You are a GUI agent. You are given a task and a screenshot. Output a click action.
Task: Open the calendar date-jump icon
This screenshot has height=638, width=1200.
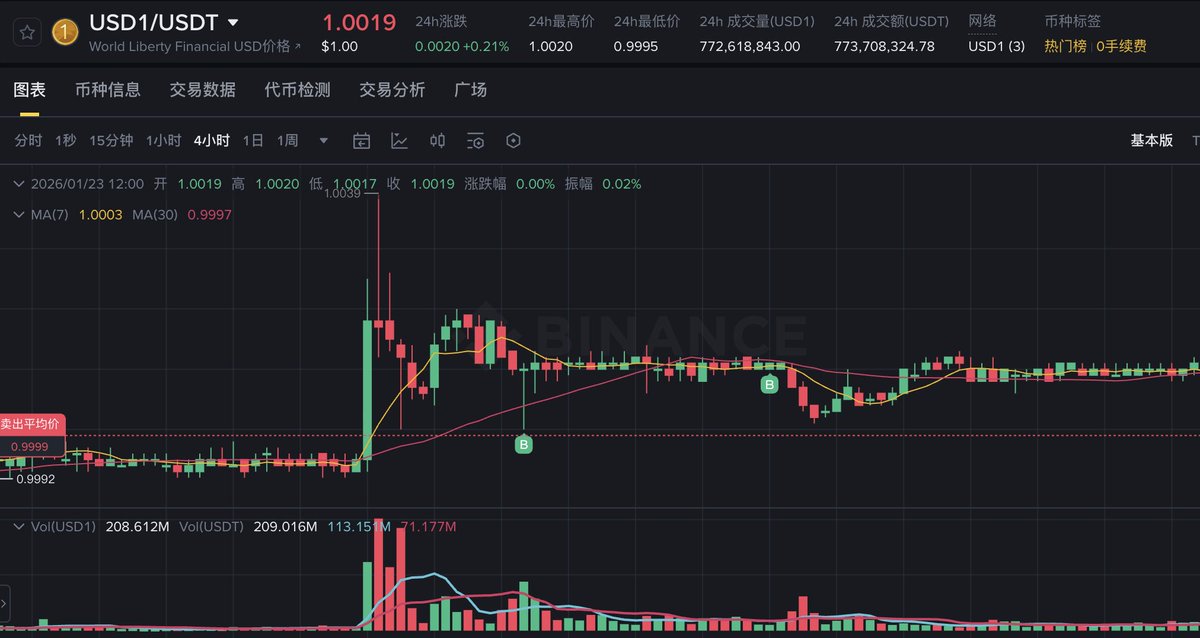[361, 141]
